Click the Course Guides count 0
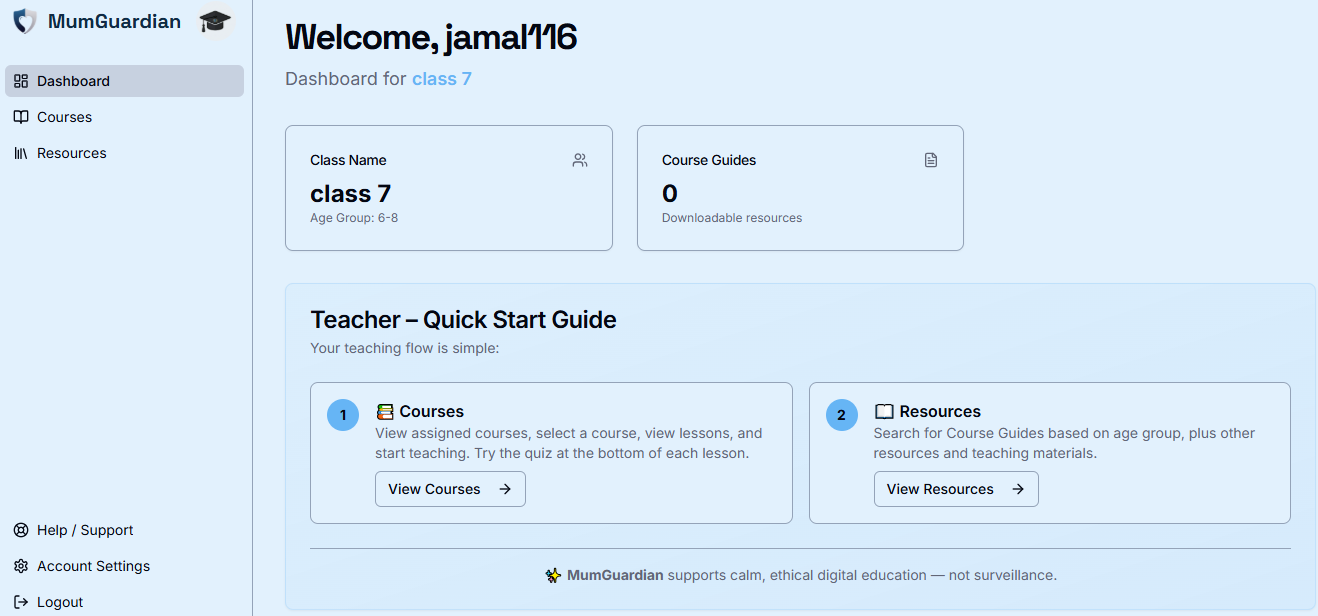Screen dimensions: 1318x616 point(670,193)
